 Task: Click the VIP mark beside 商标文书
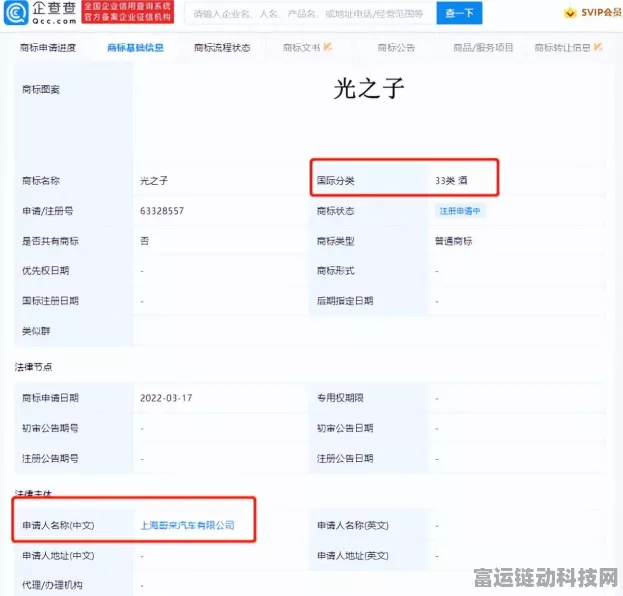(x=328, y=47)
